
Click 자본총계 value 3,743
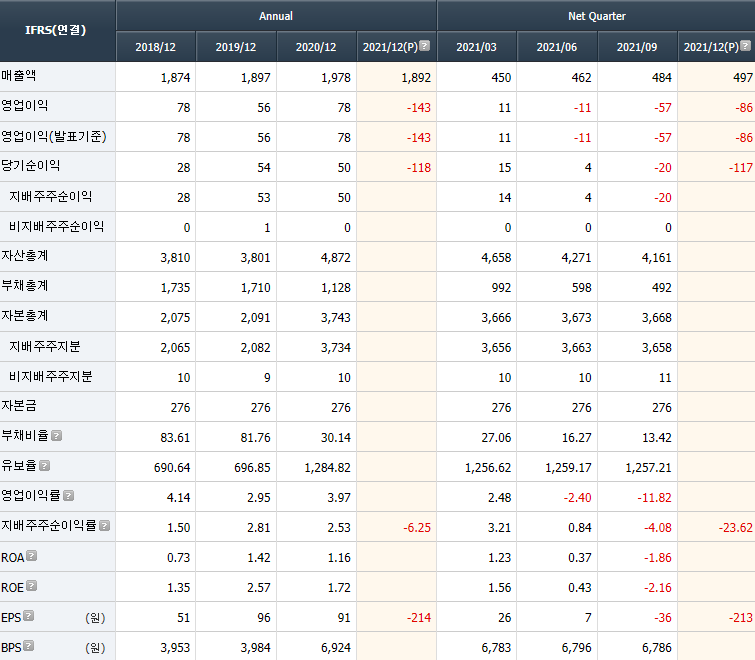336,318
